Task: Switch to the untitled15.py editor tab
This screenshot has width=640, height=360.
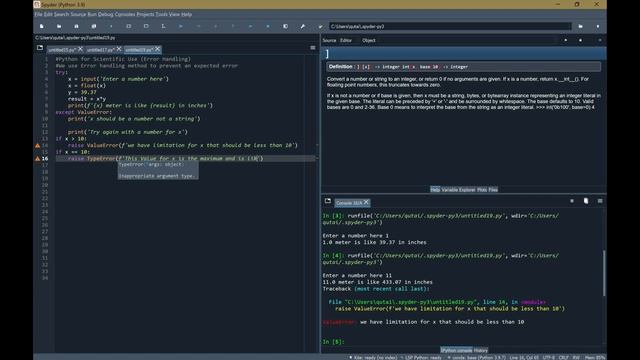Action: coord(62,49)
